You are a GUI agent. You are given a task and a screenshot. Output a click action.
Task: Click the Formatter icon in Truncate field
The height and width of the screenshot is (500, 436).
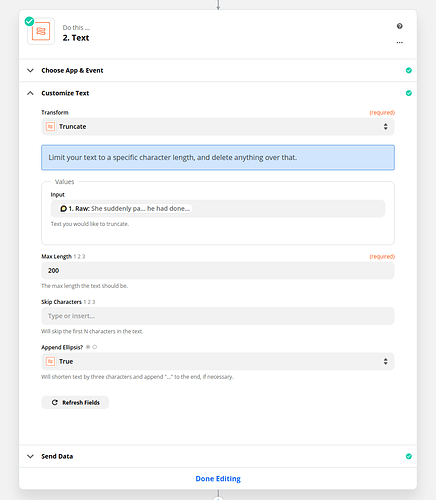(x=50, y=127)
